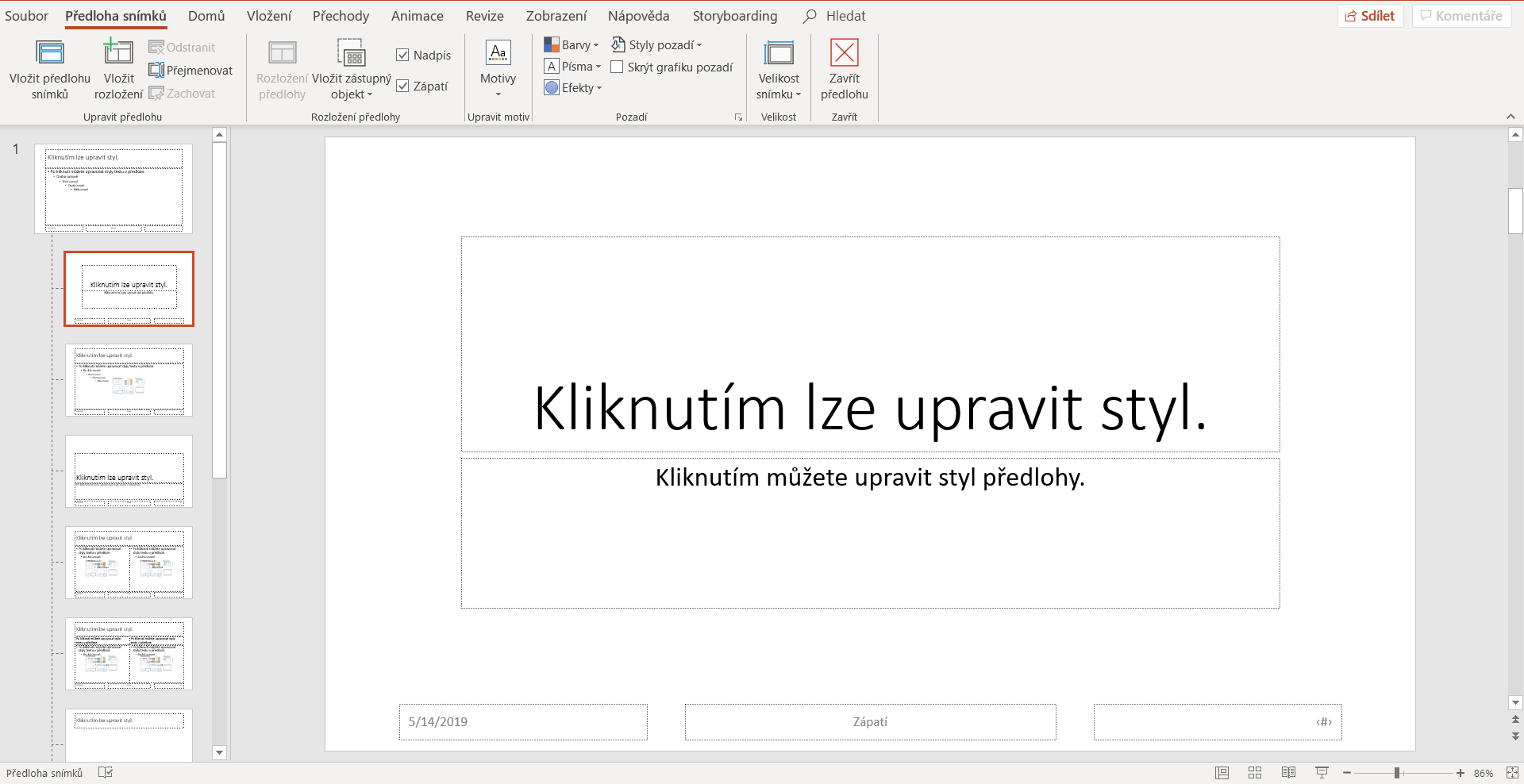Image resolution: width=1524 pixels, height=784 pixels.
Task: Uncheck the Zápatí checkbox
Action: click(x=402, y=86)
